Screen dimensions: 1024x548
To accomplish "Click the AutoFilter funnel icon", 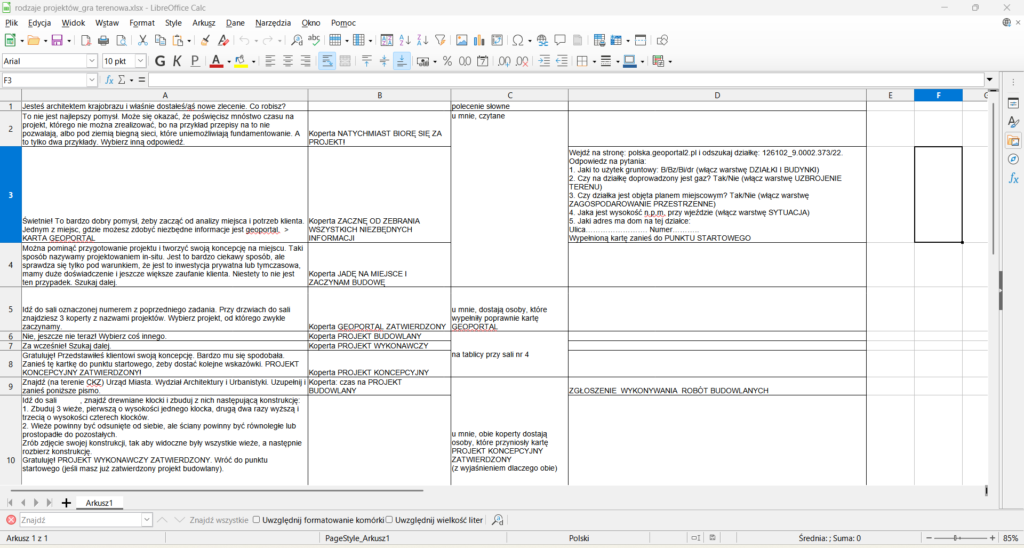I will coord(440,40).
